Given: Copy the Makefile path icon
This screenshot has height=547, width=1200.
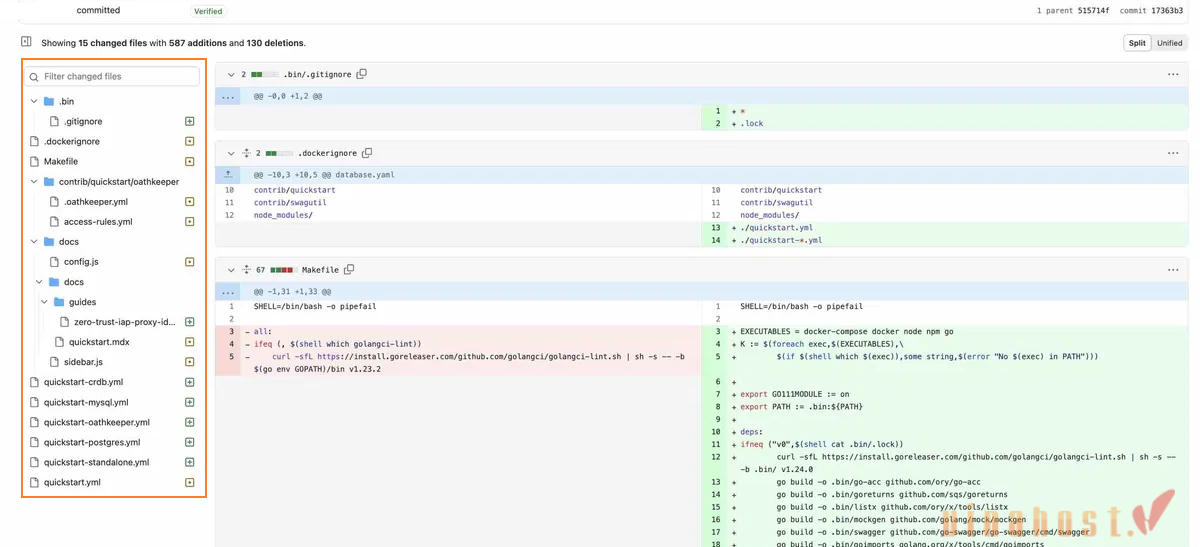Looking at the screenshot, I should coord(349,269).
